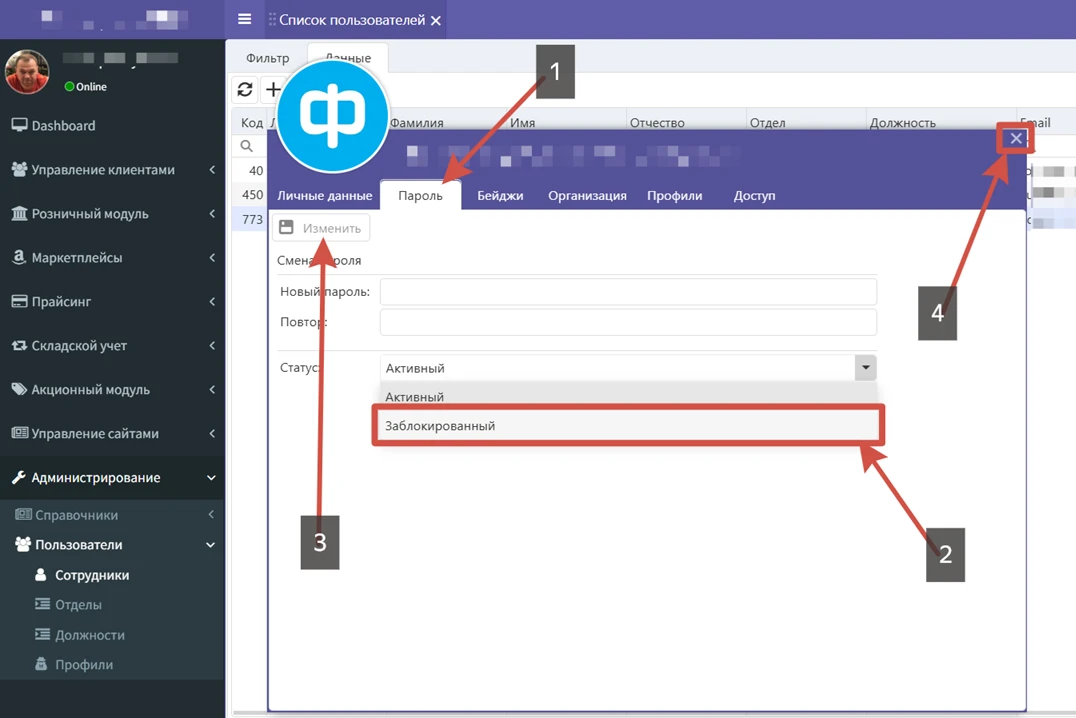Image resolution: width=1076 pixels, height=718 pixels.
Task: Click the Новый пароль input field
Action: pyautogui.click(x=628, y=292)
